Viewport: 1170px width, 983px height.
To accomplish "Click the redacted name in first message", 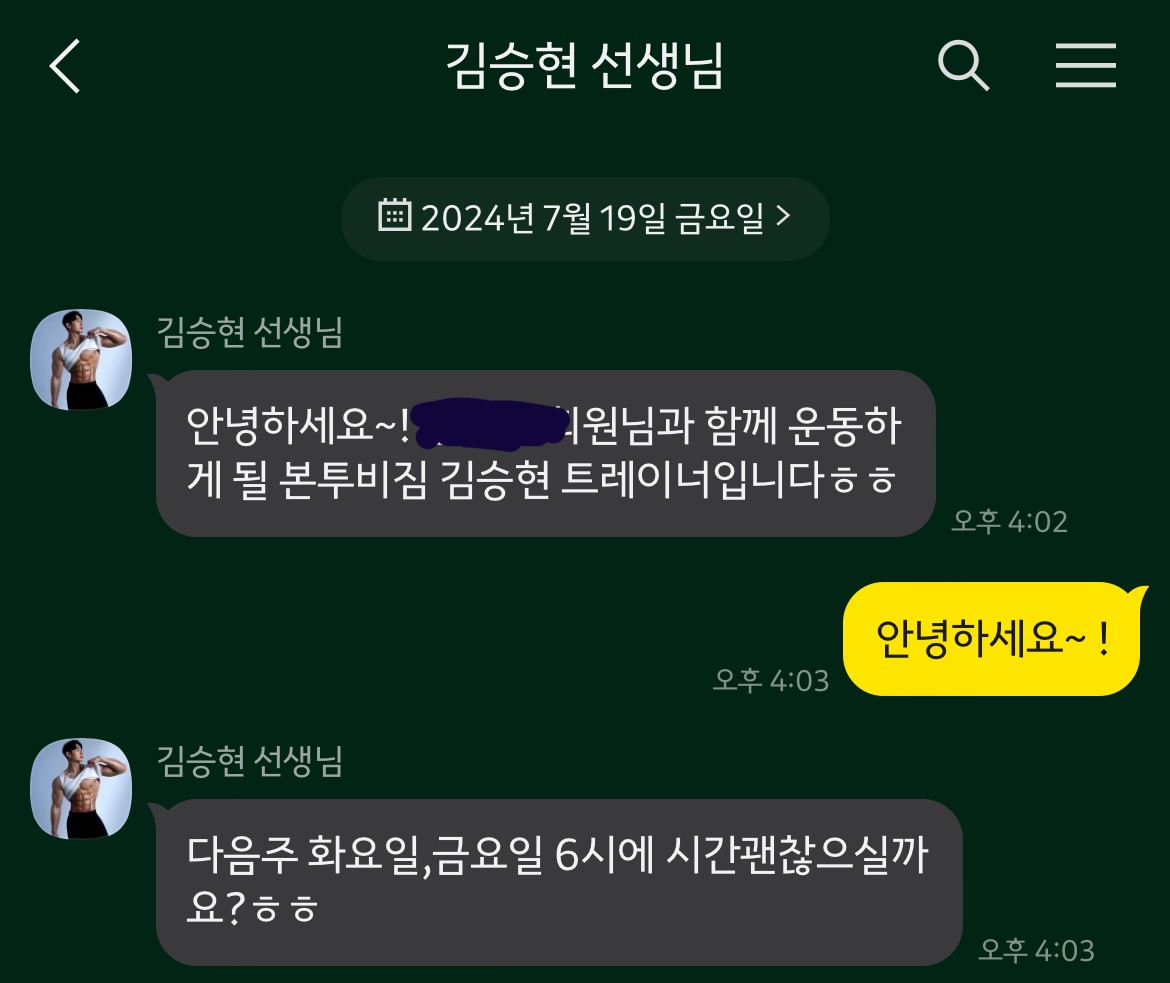I will coord(487,425).
